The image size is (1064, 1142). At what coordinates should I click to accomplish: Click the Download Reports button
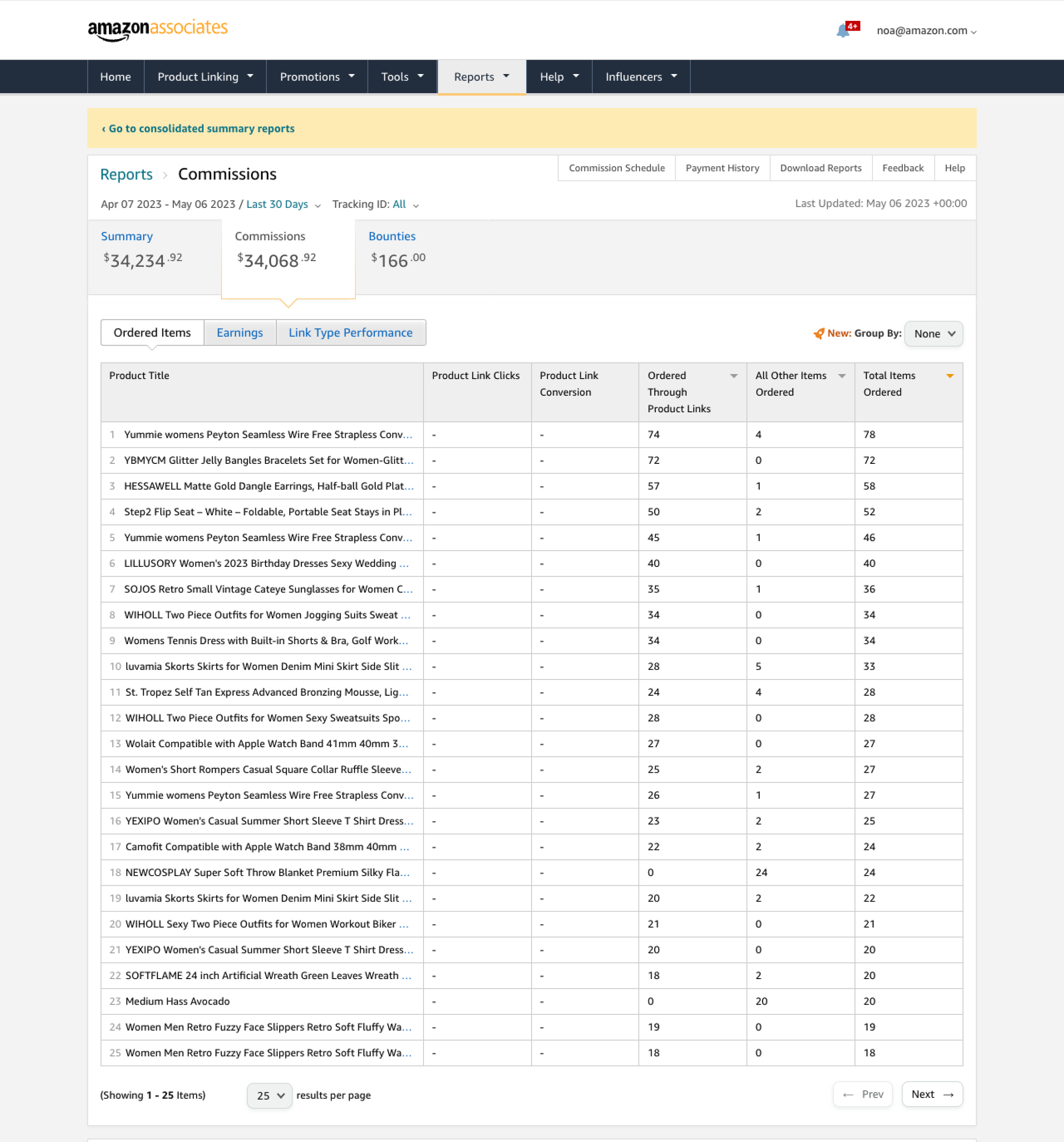pyautogui.click(x=821, y=168)
